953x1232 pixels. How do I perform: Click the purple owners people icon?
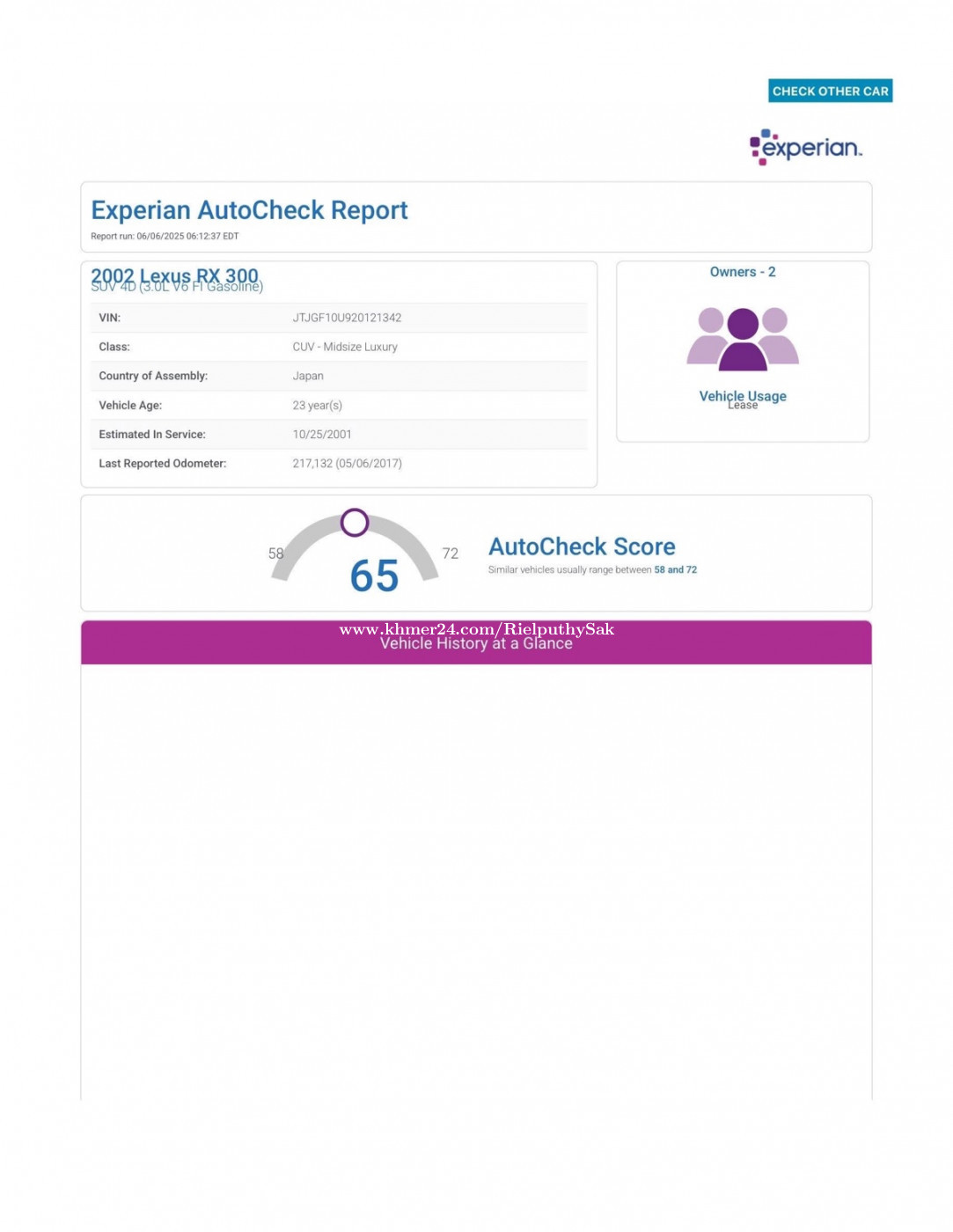743,339
